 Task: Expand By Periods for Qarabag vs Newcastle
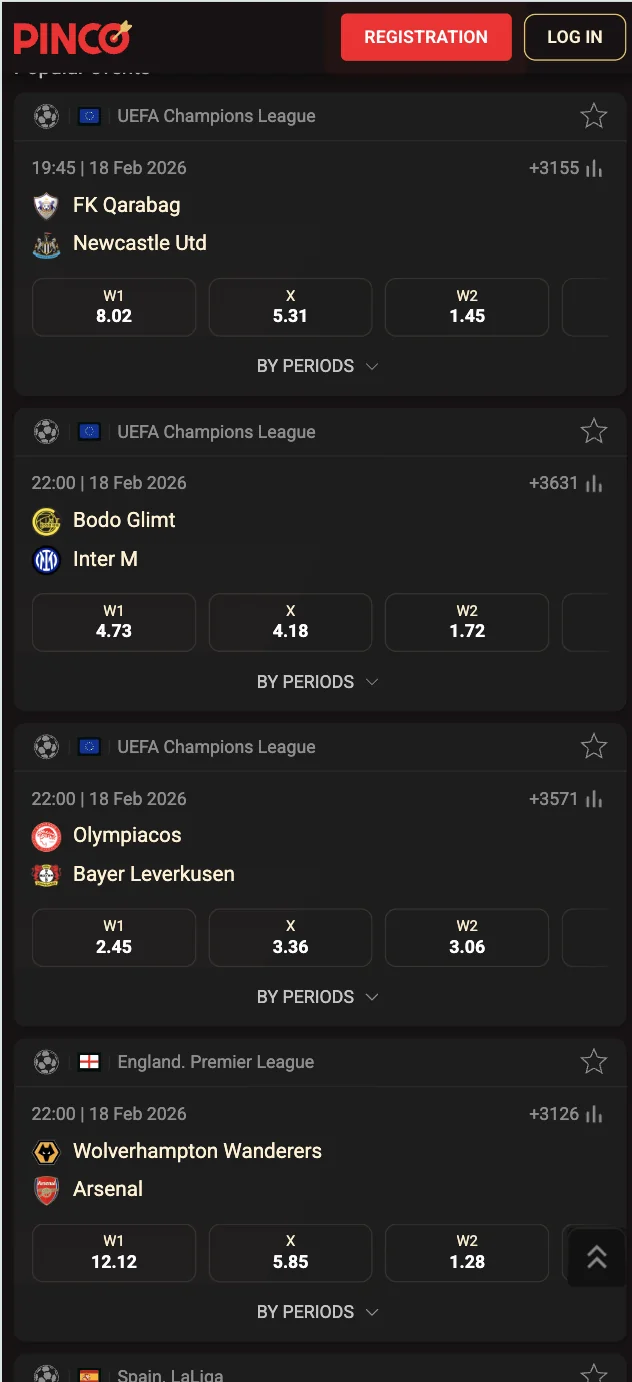[x=316, y=366]
